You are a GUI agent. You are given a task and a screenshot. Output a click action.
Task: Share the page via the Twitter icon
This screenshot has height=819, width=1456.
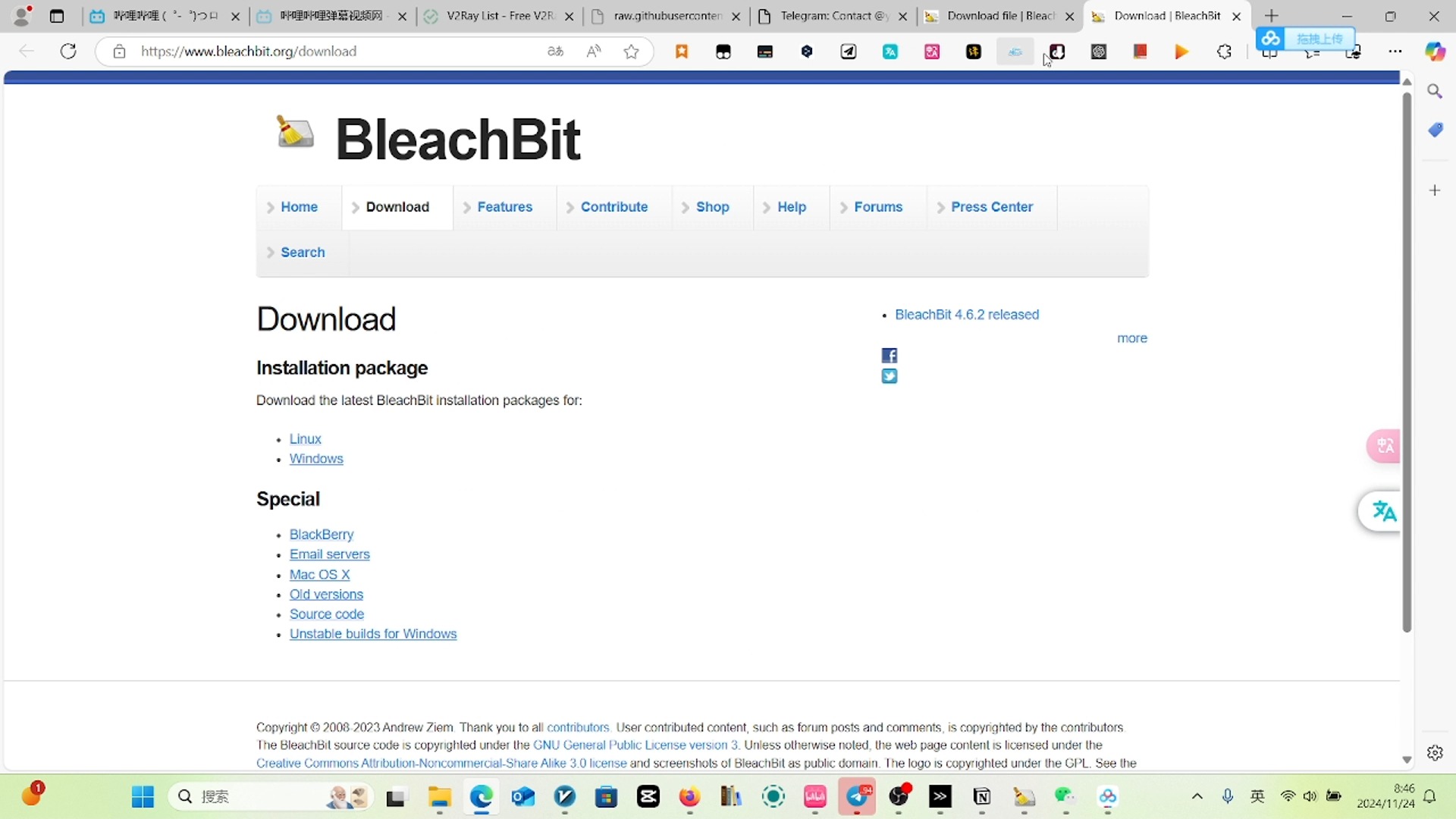(890, 376)
